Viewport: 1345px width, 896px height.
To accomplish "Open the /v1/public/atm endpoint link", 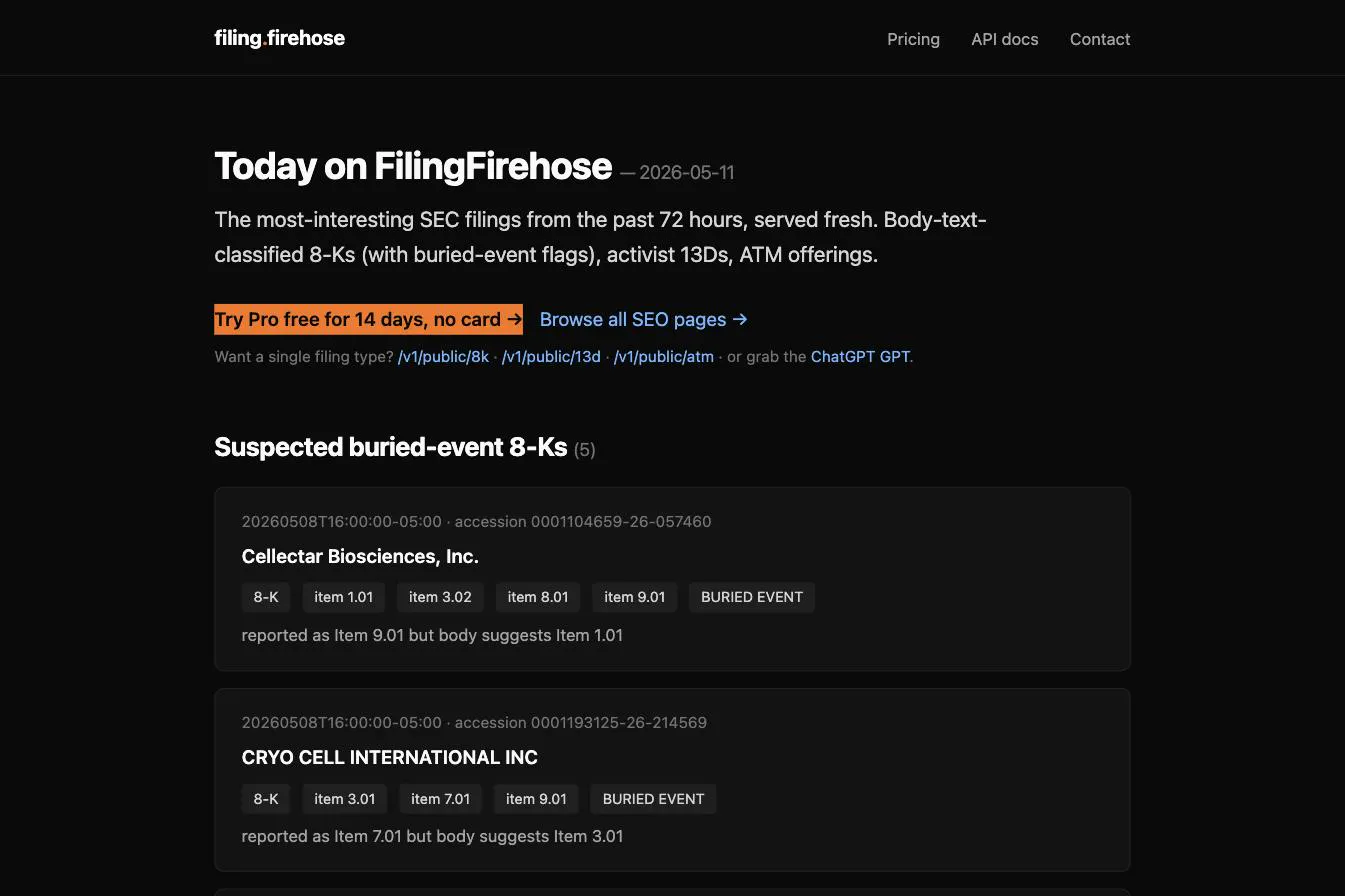I will pos(664,356).
